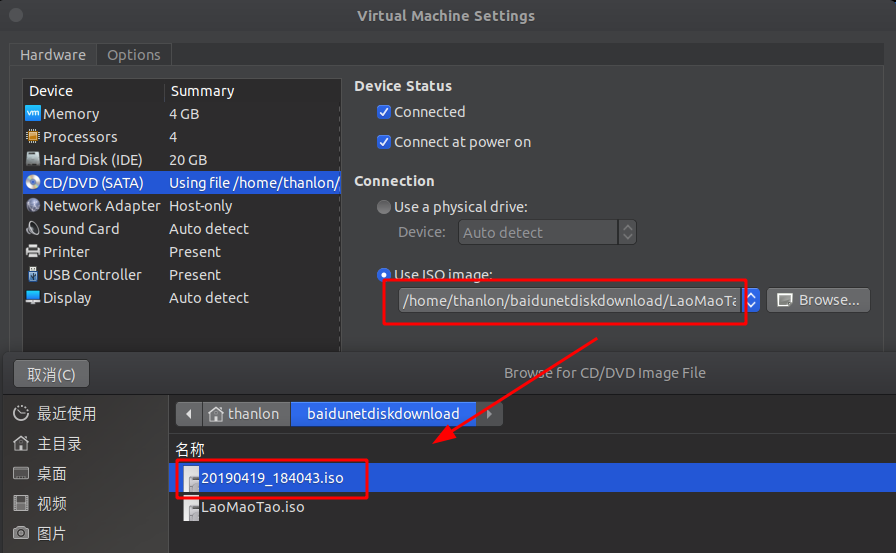This screenshot has height=553, width=896.
Task: Select the Sound Card label
Action: point(81,229)
